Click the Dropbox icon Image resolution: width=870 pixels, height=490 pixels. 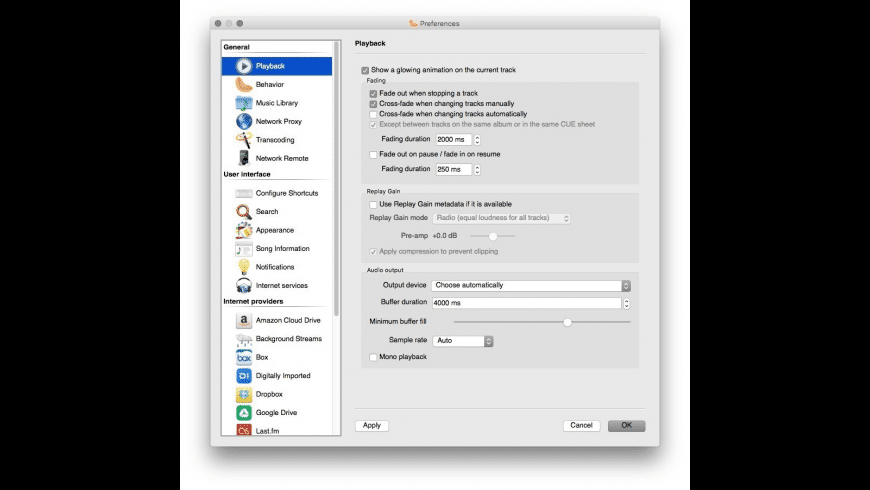pyautogui.click(x=243, y=394)
